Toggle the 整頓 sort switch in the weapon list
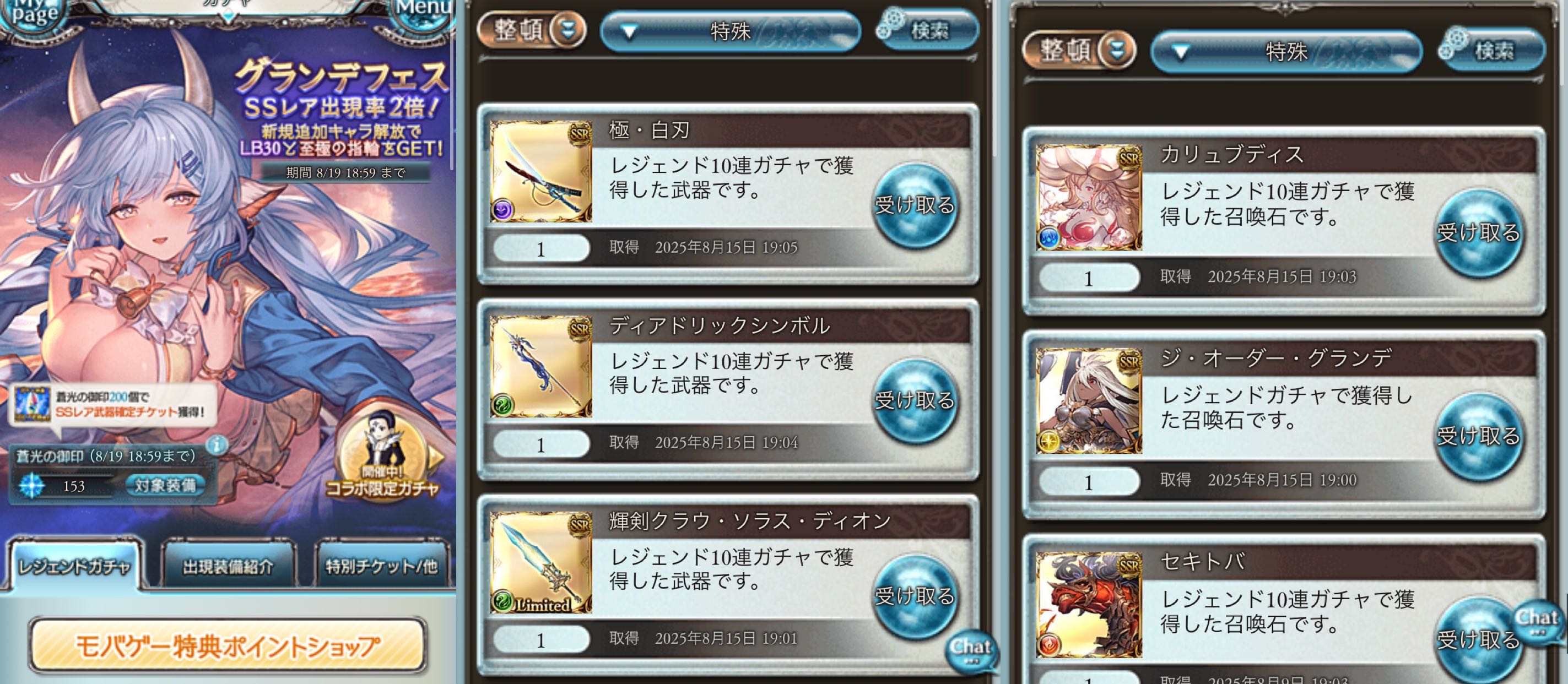The image size is (1568, 684). pos(532,29)
